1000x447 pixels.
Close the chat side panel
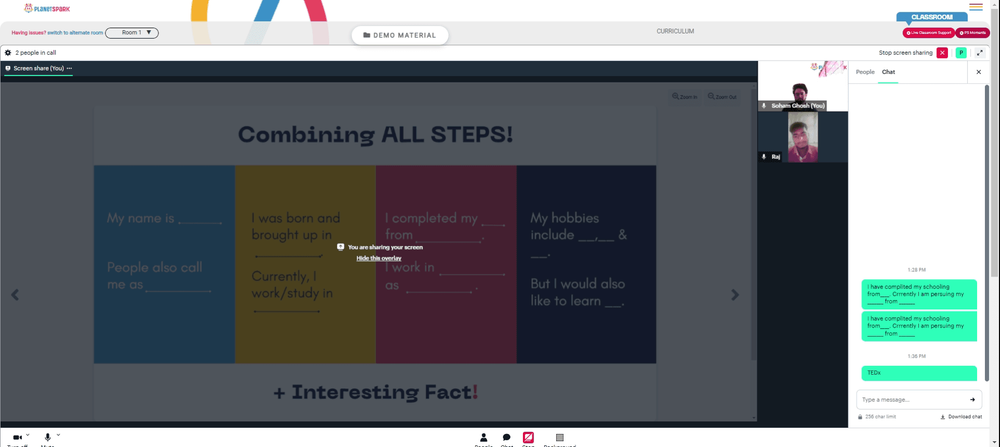coord(978,72)
